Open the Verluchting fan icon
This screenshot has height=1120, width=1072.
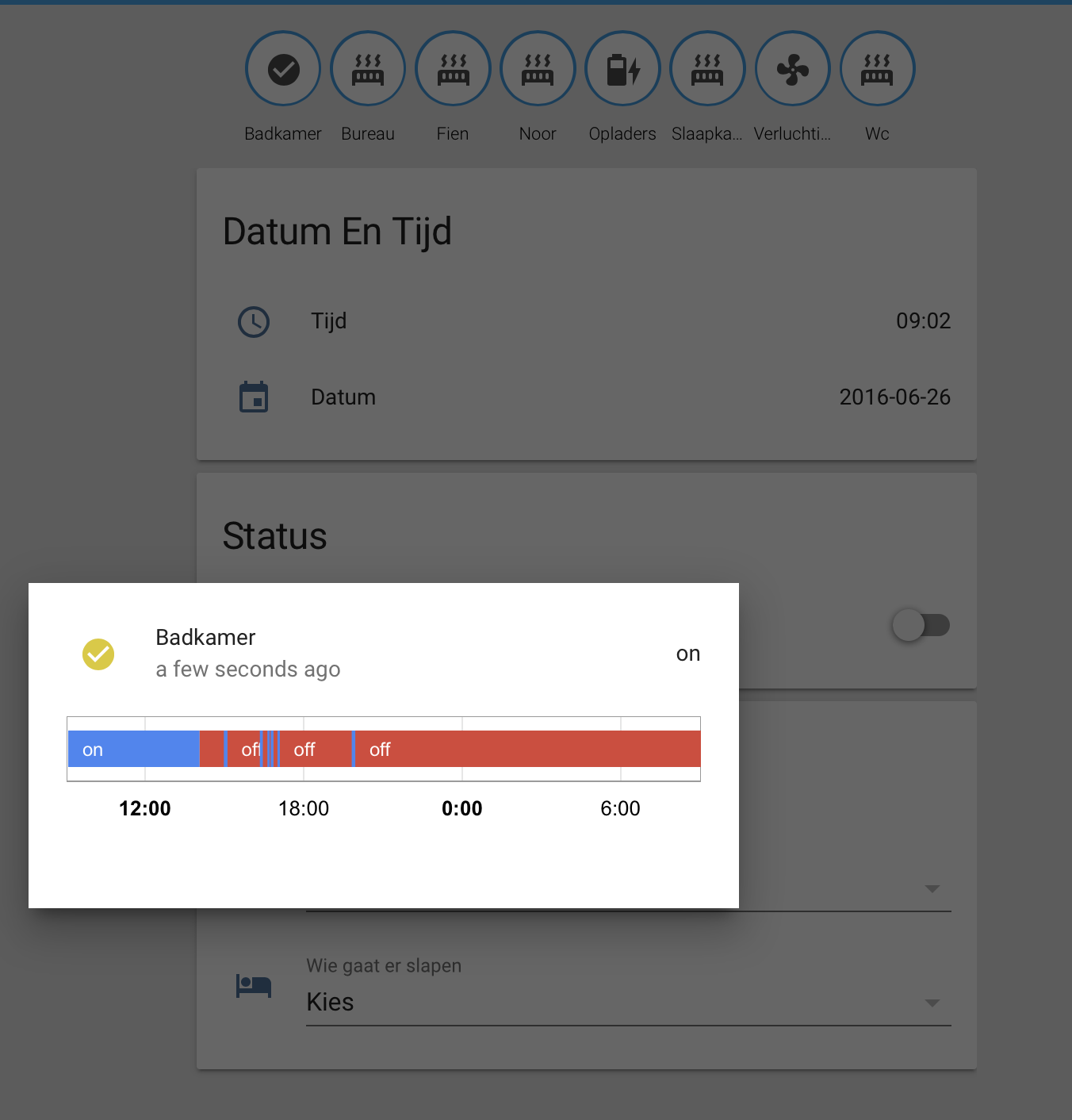point(792,69)
